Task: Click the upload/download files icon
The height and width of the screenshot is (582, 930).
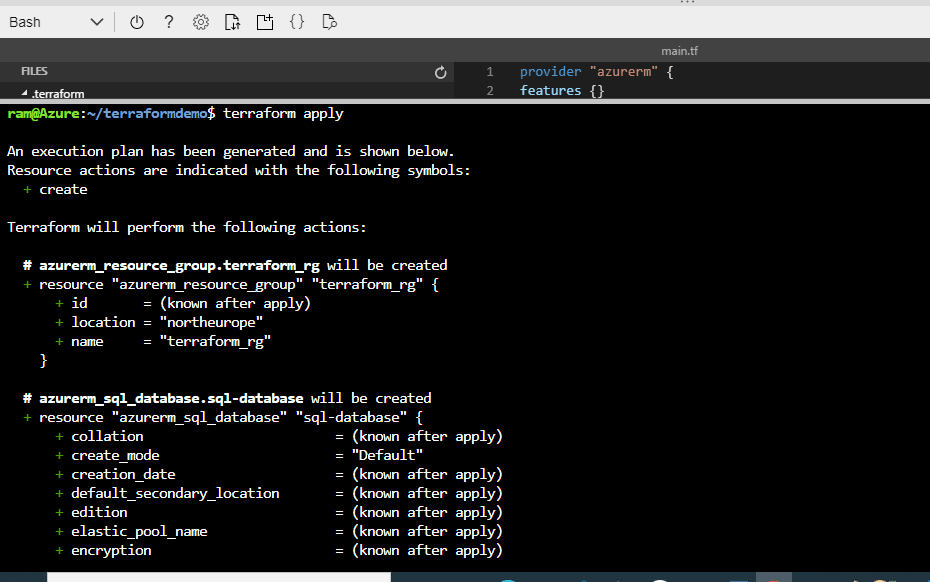Action: [x=232, y=23]
